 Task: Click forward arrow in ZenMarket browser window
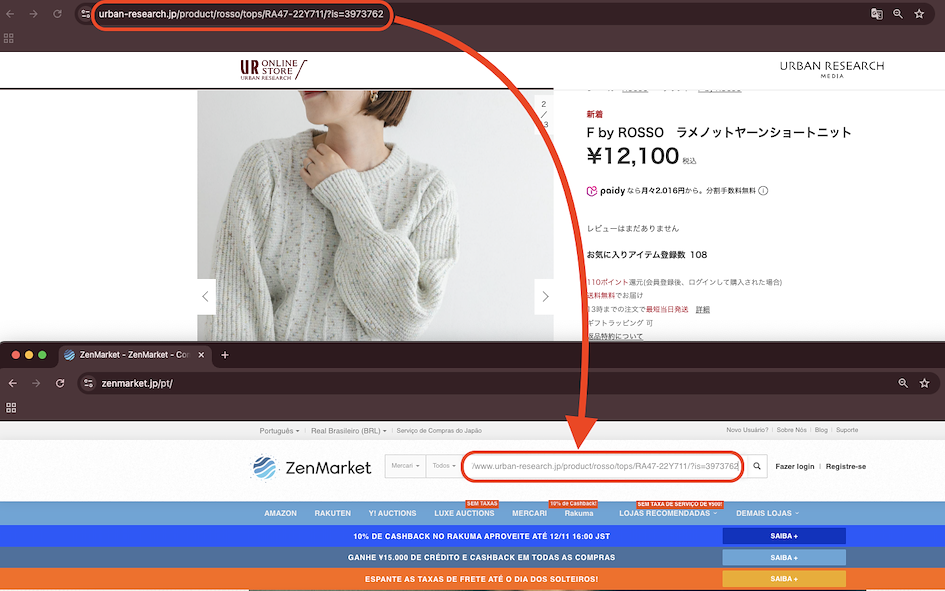click(x=36, y=383)
